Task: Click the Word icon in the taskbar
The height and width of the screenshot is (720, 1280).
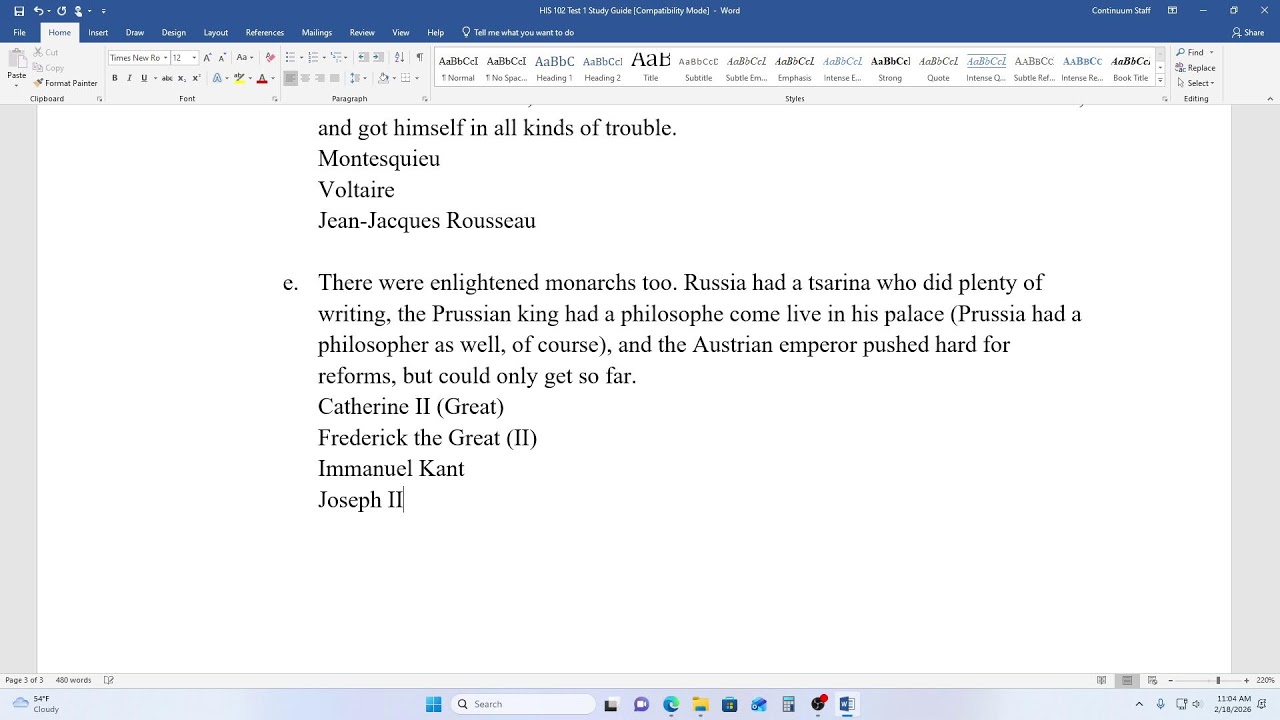Action: pyautogui.click(x=847, y=704)
